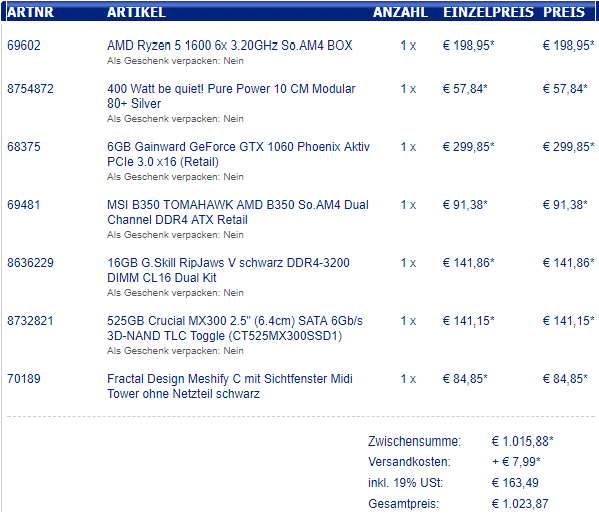Click the Ryzen 5 gift wrap note

point(175,61)
